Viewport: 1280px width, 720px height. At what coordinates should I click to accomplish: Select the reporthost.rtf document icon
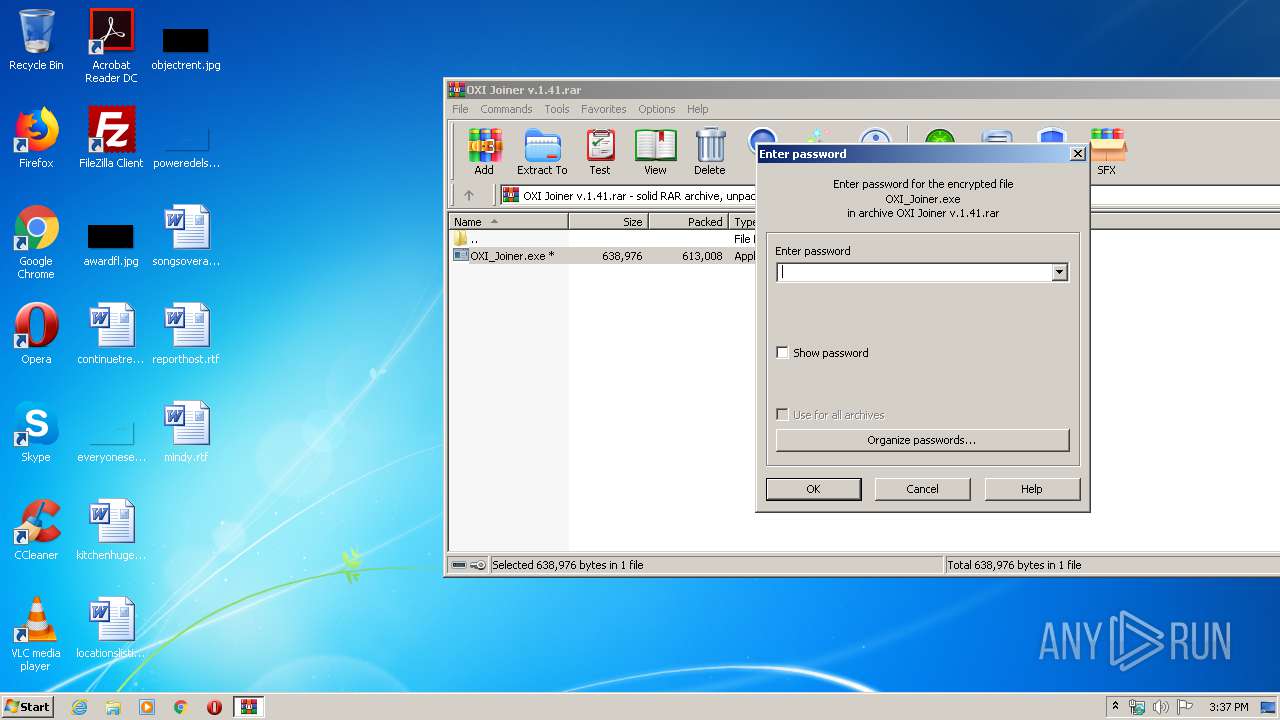pyautogui.click(x=186, y=334)
